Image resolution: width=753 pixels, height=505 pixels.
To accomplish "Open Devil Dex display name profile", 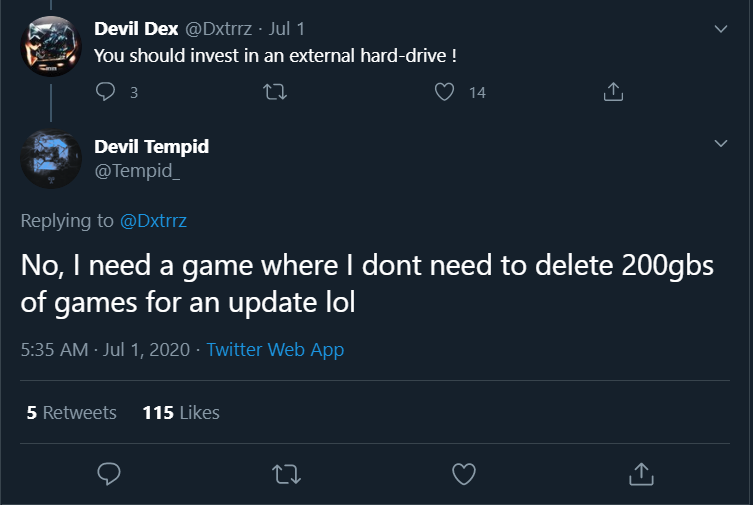I will (136, 29).
